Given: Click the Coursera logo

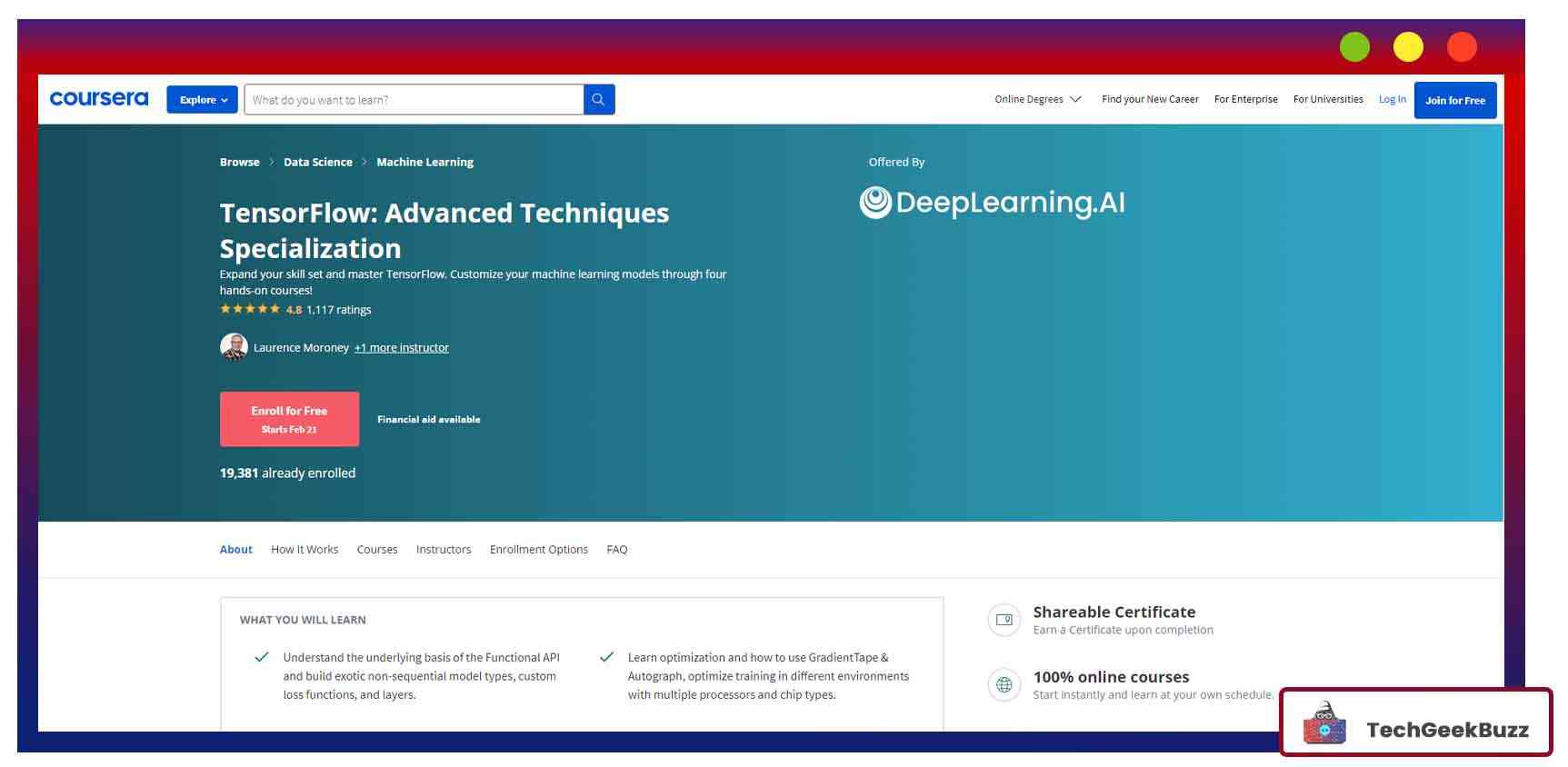Looking at the screenshot, I should 99,99.
